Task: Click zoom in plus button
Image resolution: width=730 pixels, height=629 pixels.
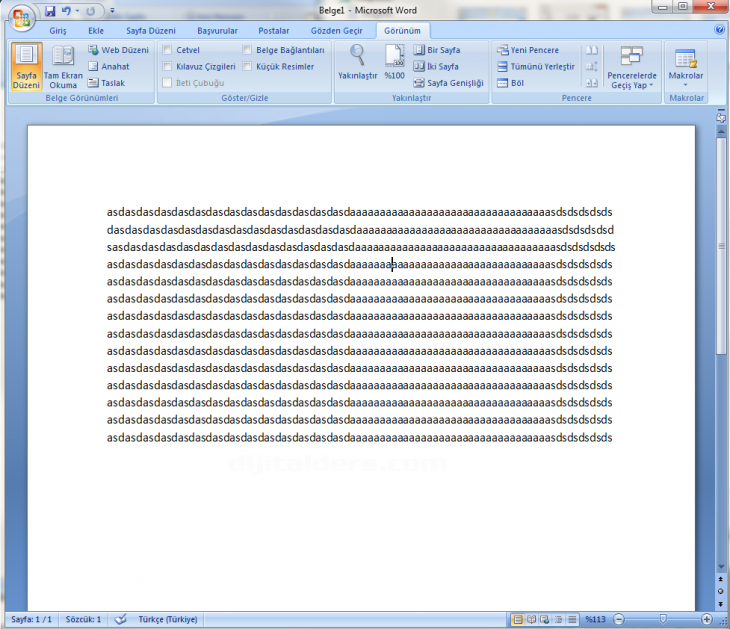Action: click(x=707, y=619)
